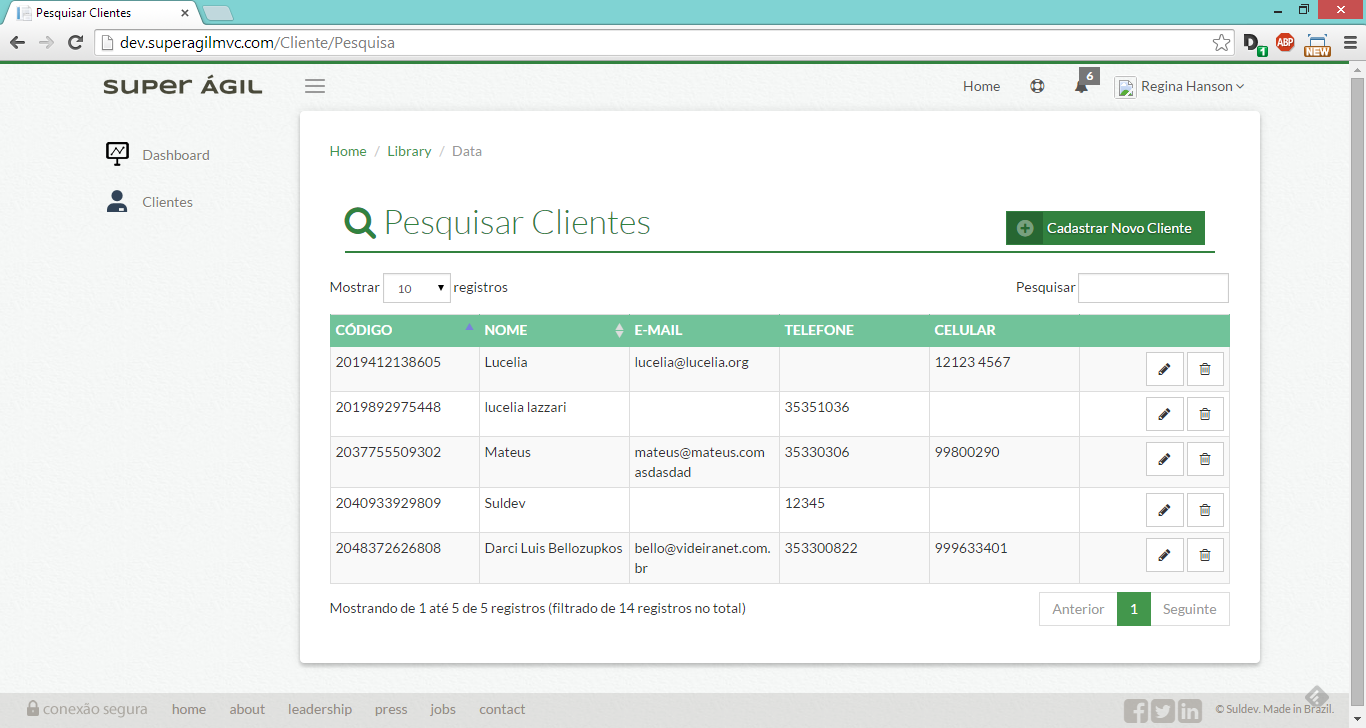Click the edit pencil icon for Lucelia
Viewport: 1366px width, 728px height.
click(1164, 369)
